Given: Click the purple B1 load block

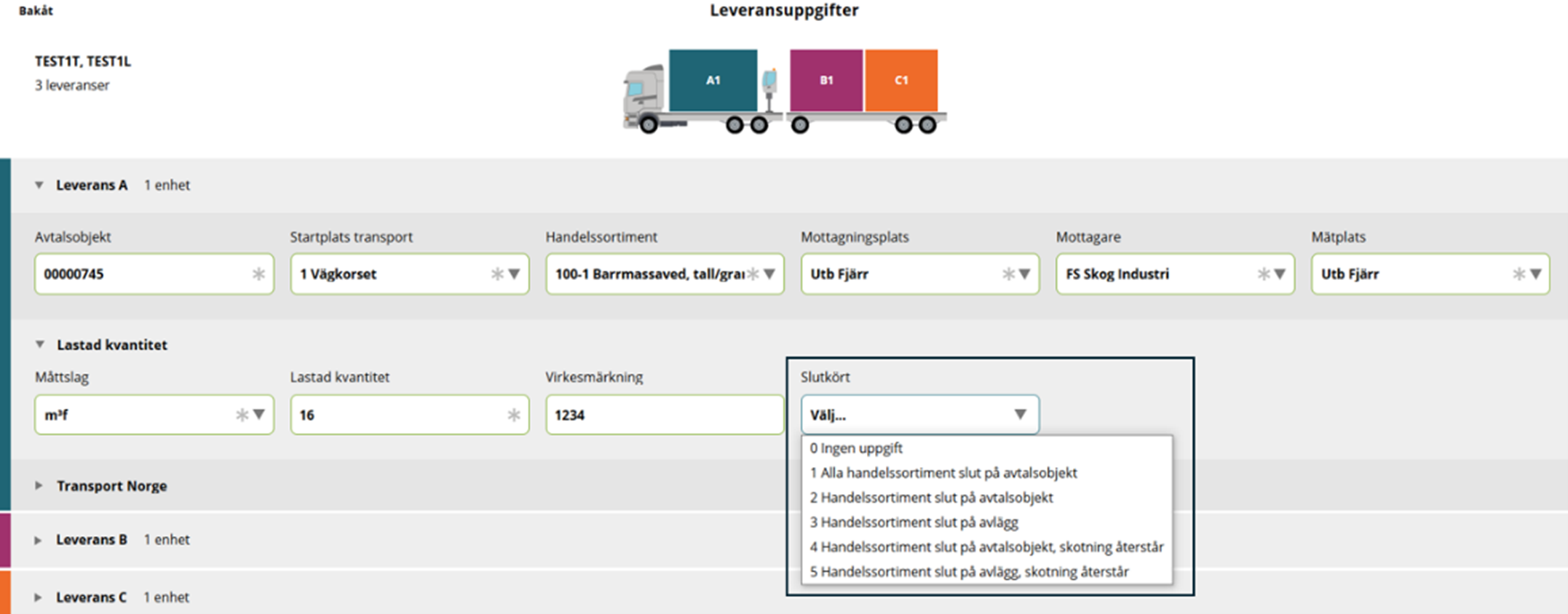Looking at the screenshot, I should [826, 80].
